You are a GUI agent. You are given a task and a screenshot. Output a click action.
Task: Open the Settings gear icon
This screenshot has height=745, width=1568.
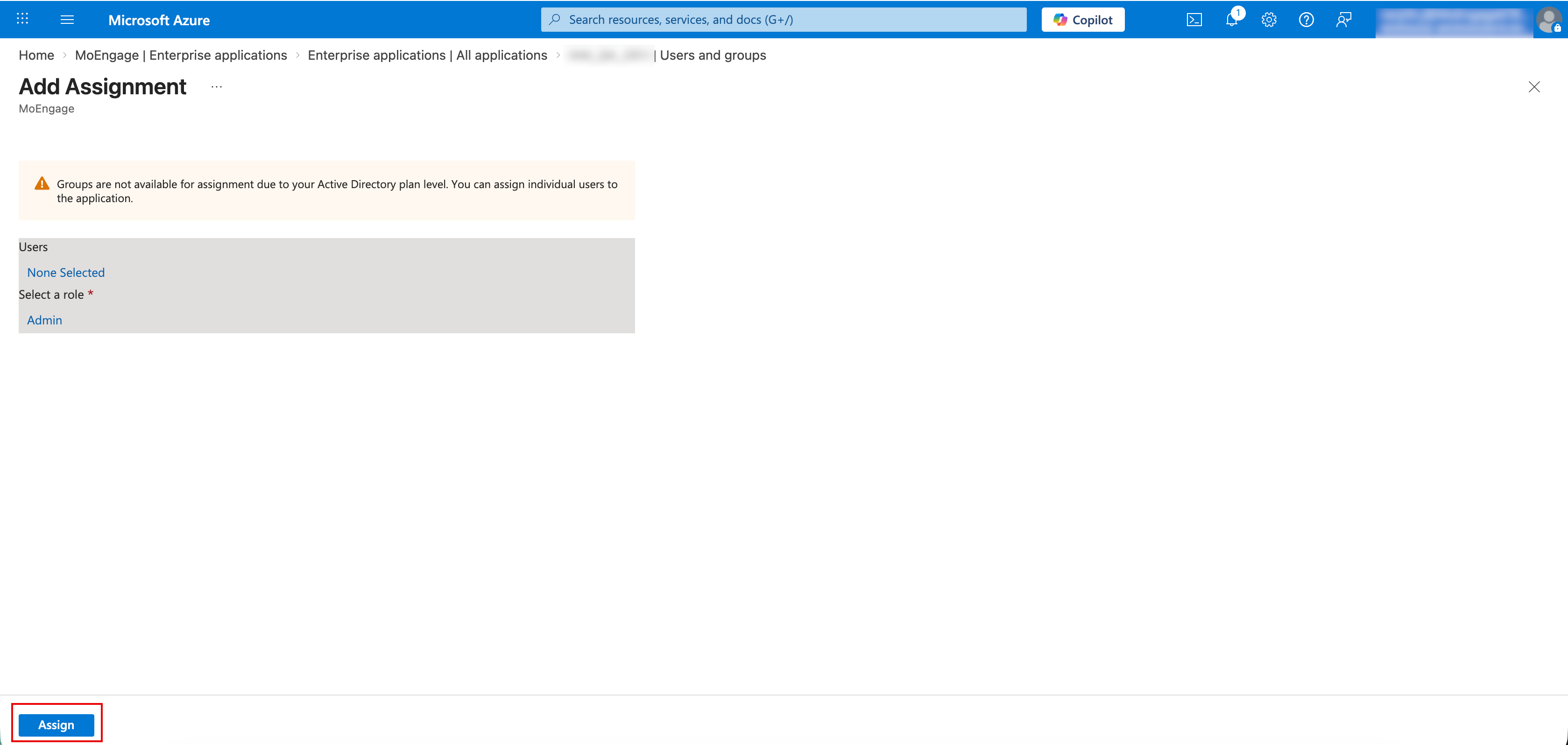point(1269,20)
